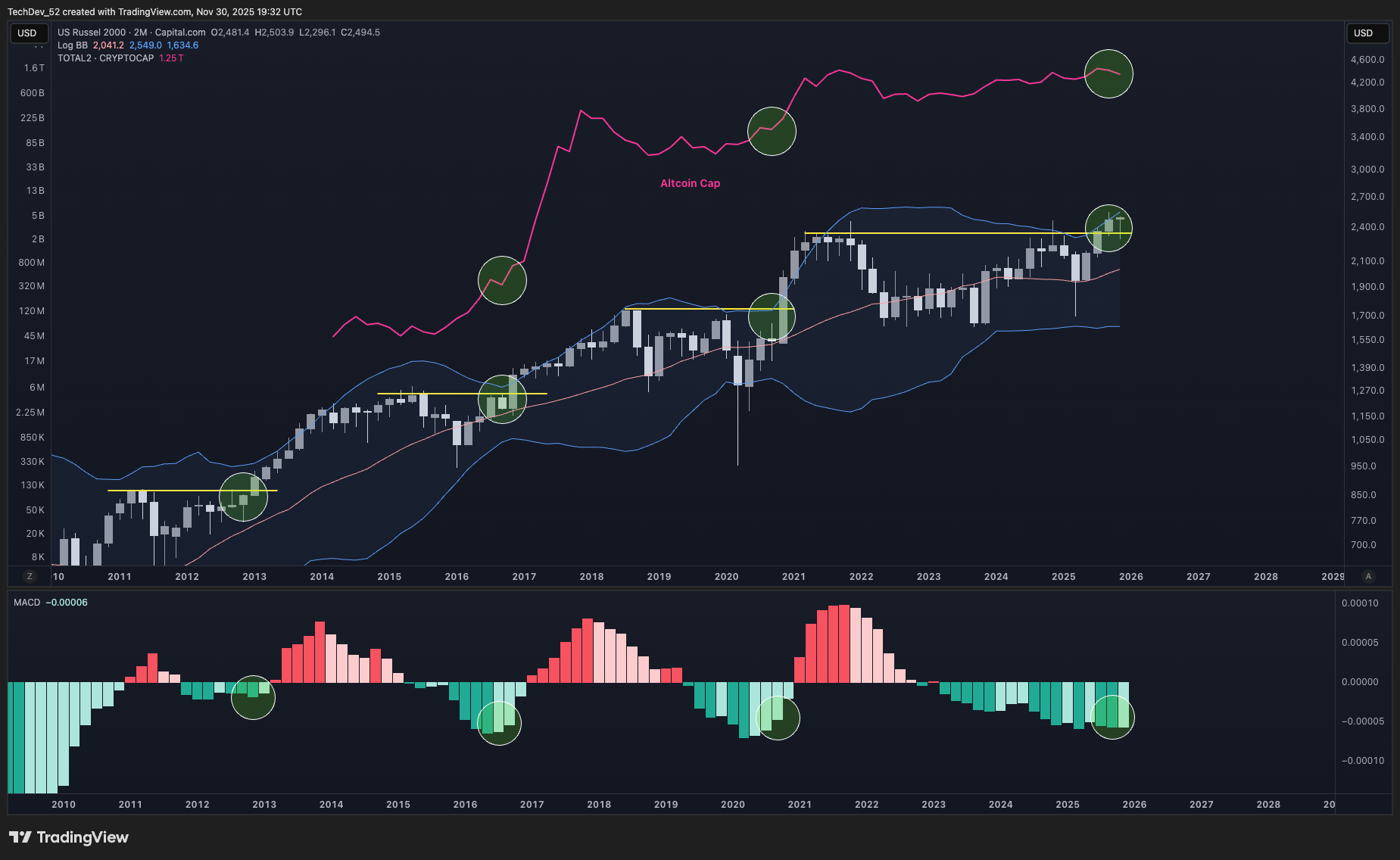Click the green circle marker on the 2013 candle
The image size is (1400, 860).
click(x=244, y=497)
